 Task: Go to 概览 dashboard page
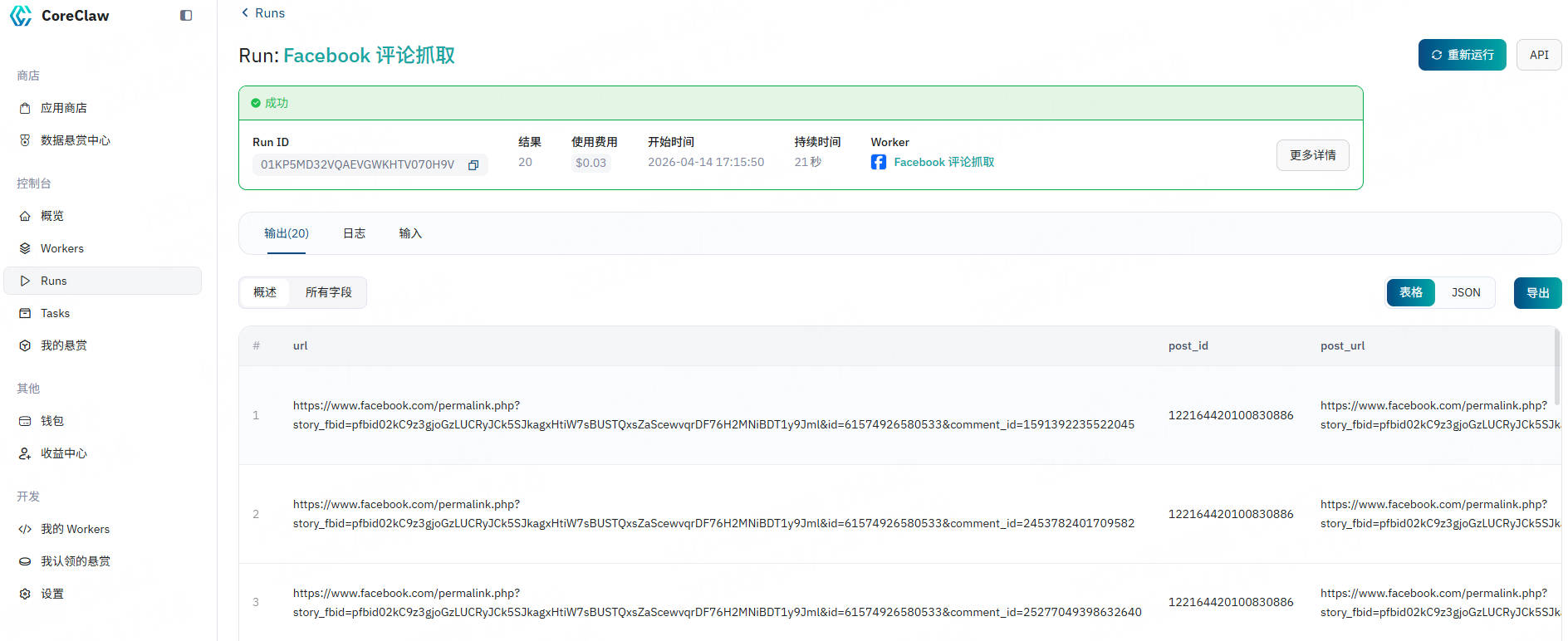tap(51, 216)
